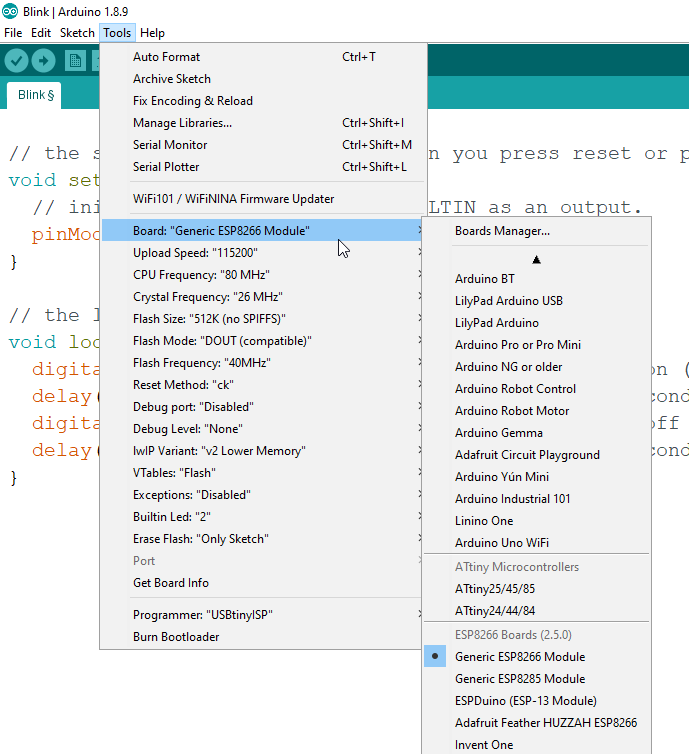This screenshot has height=754, width=689.
Task: Select Arduino NG or older board
Action: point(537,367)
